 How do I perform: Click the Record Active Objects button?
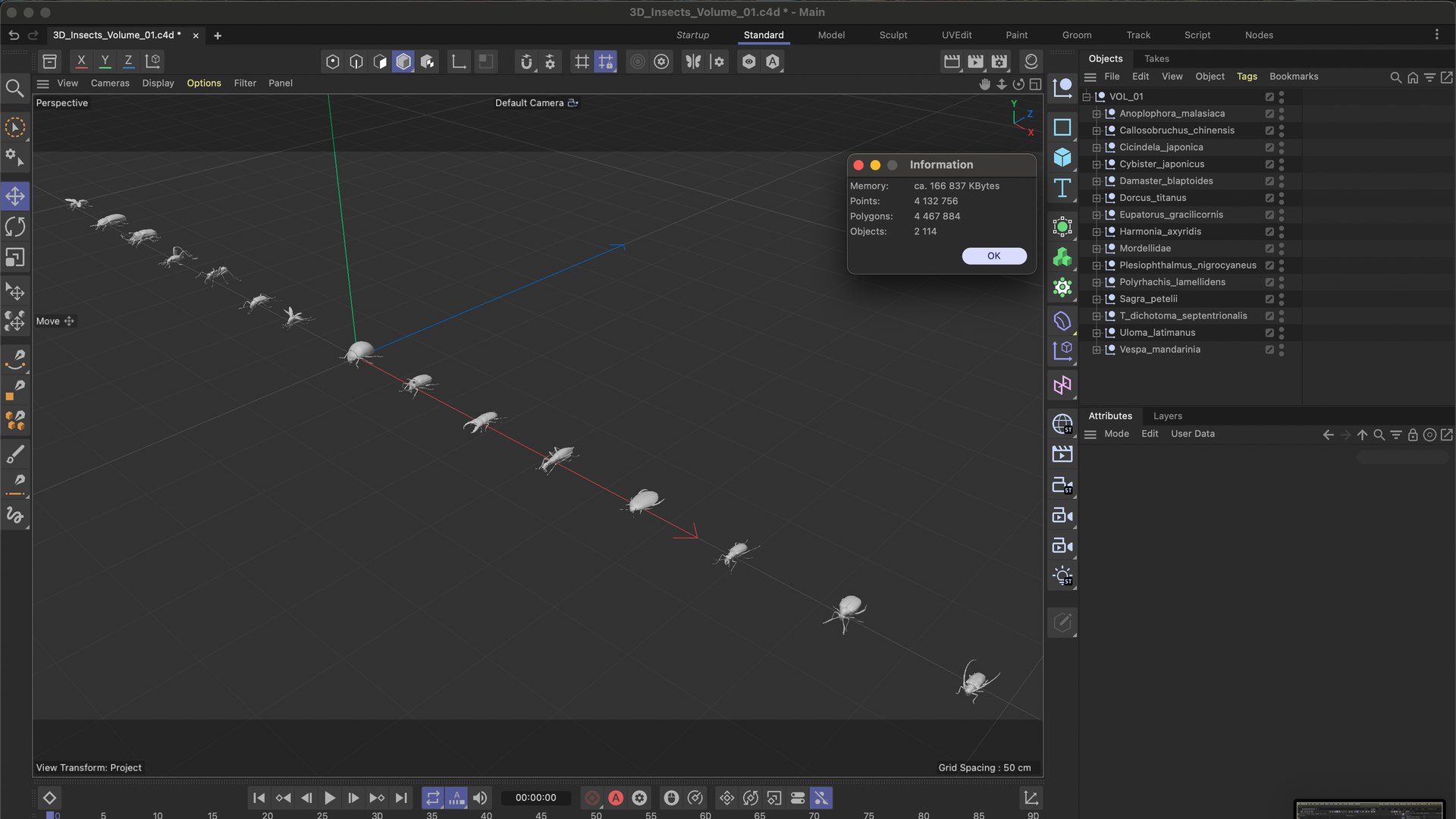coord(592,798)
